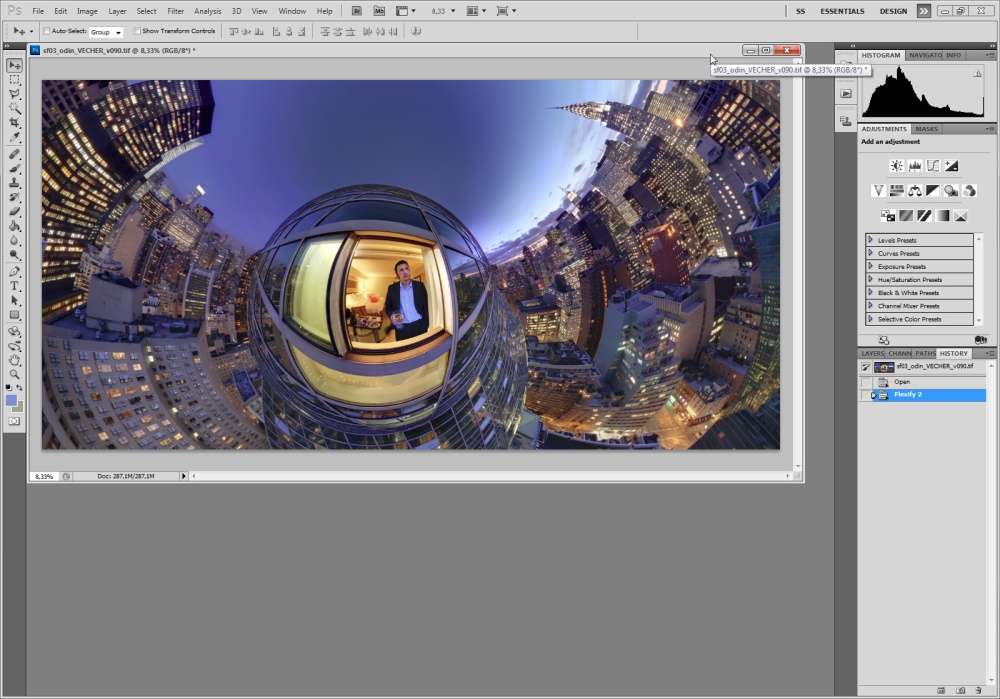Add a Brightness/Contrast adjustment
Screen dimensions: 1000x699
(896, 166)
